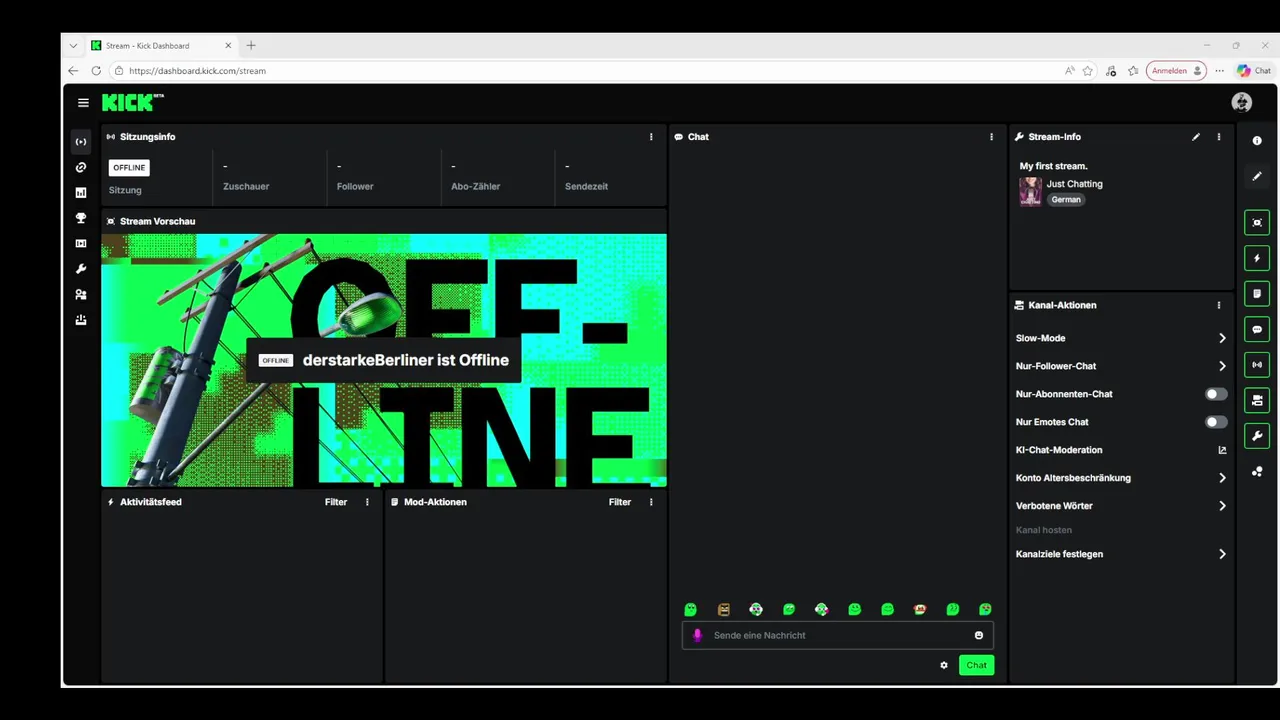Open the wrench settings sidebar icon
Viewport: 1280px width, 720px height.
point(81,269)
